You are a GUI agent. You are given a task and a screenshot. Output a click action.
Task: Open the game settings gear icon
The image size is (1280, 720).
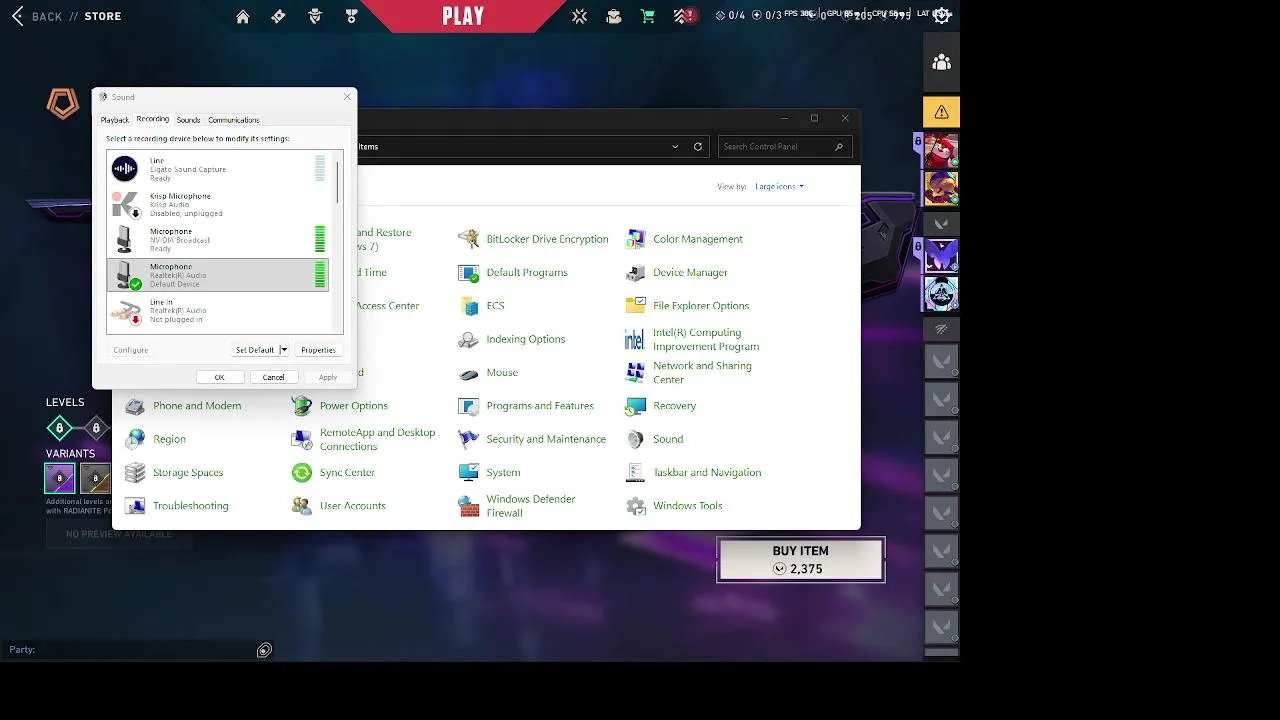pos(941,15)
